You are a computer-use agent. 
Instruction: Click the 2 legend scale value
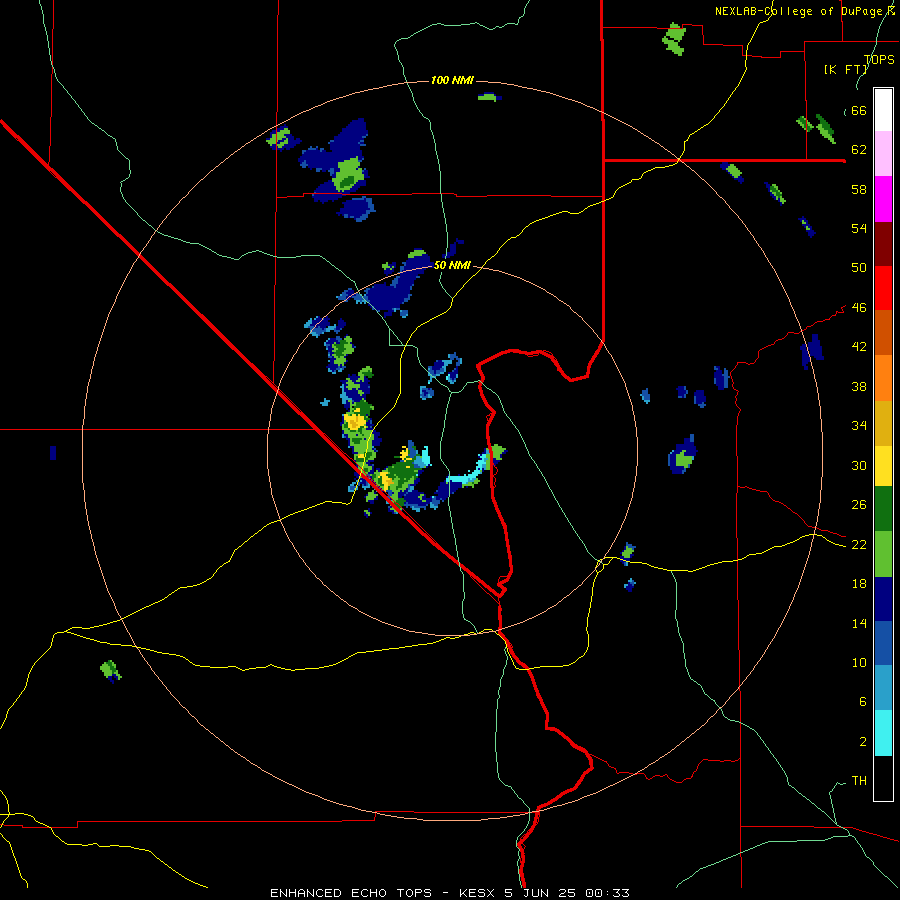tap(863, 742)
